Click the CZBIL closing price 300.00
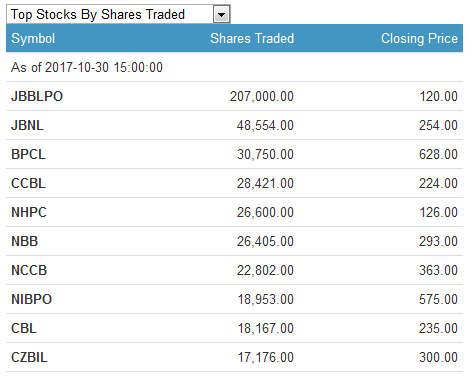The image size is (472, 377). pos(438,357)
